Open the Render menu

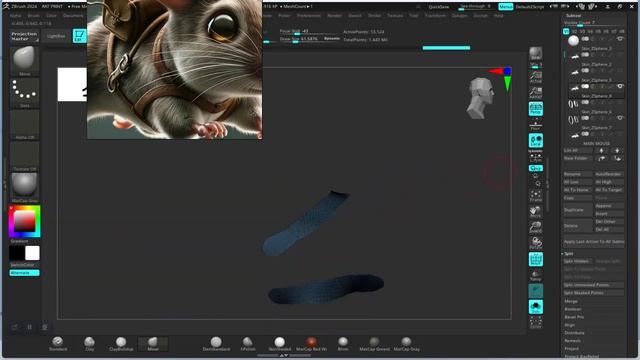(334, 16)
